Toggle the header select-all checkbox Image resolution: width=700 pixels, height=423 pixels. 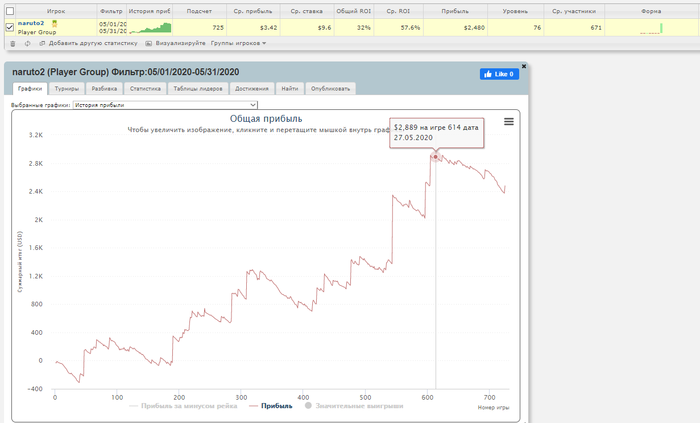pyautogui.click(x=10, y=11)
